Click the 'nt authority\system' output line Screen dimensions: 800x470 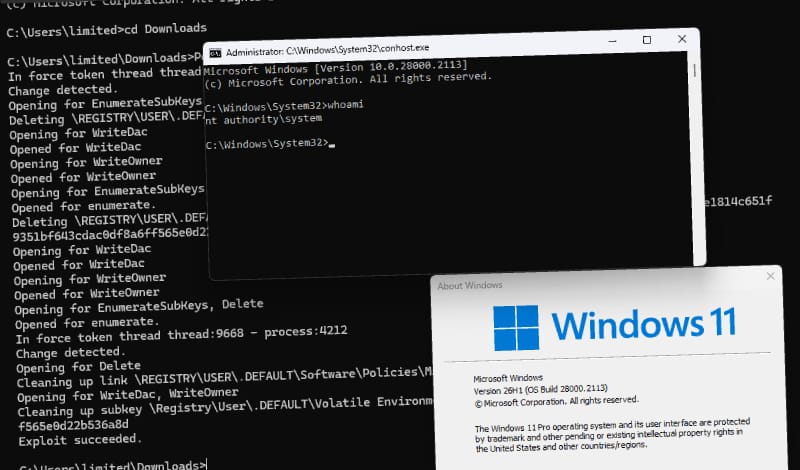coord(264,119)
